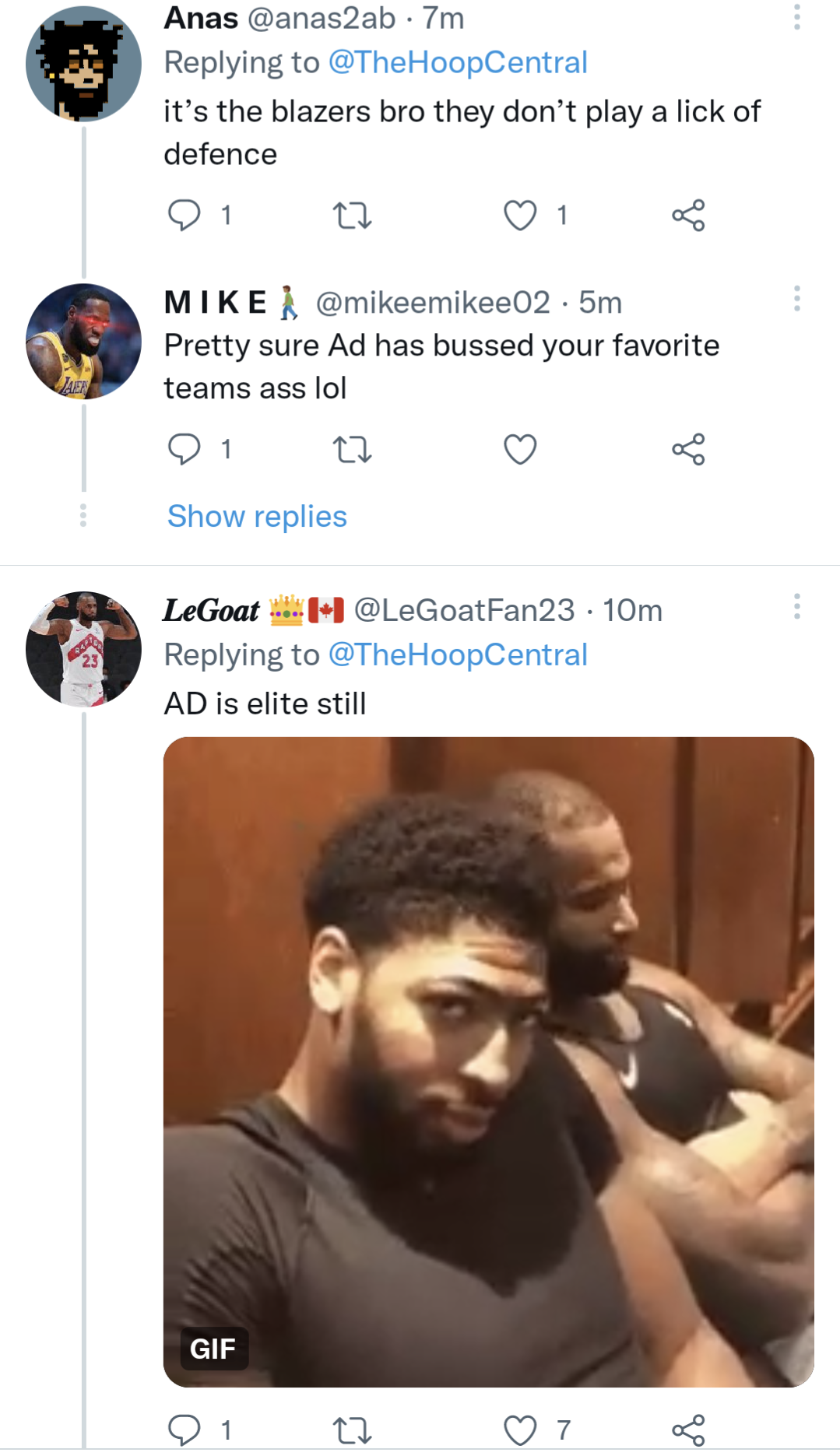Open the thread options beside Show replies

(x=83, y=515)
